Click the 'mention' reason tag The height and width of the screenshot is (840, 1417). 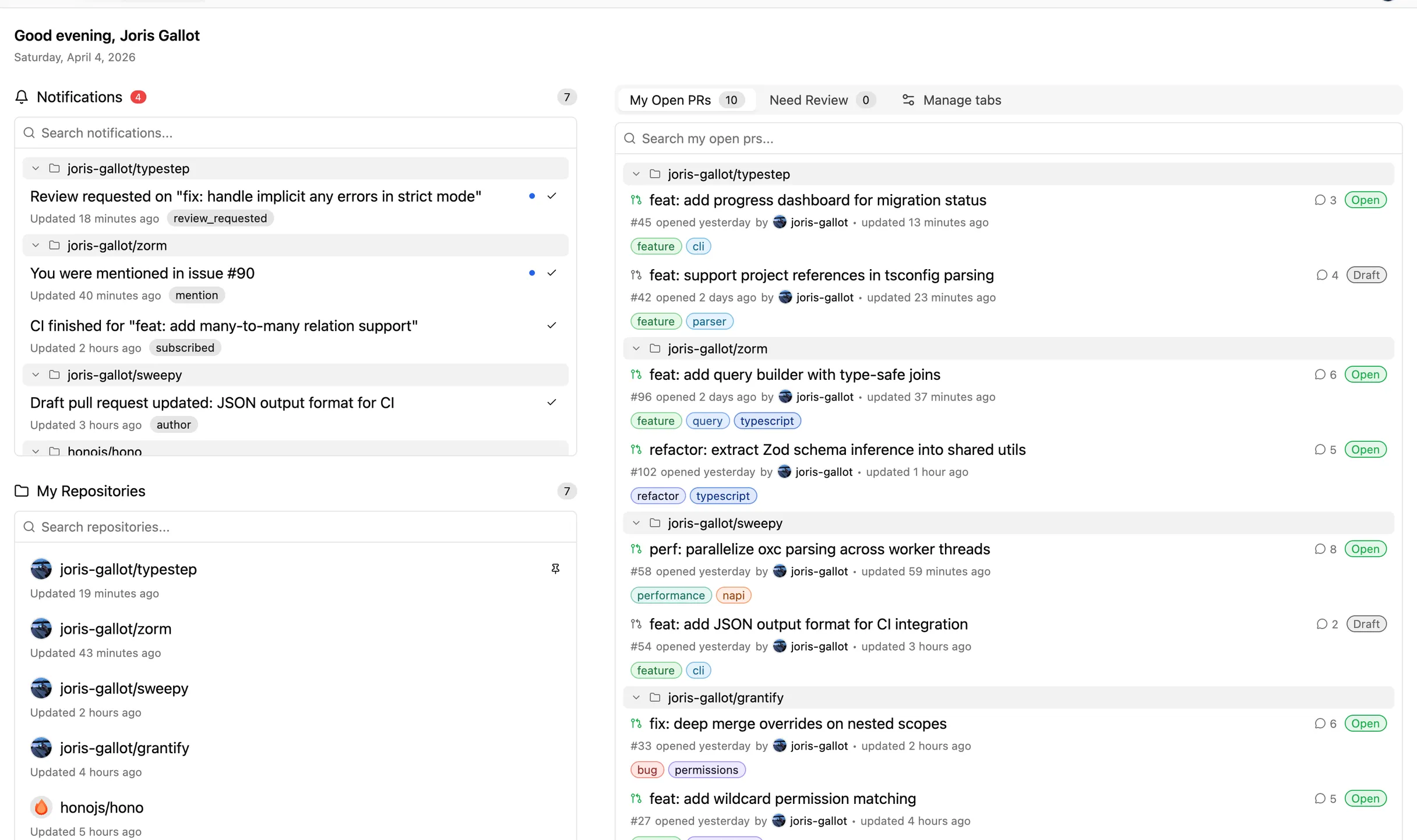(197, 295)
